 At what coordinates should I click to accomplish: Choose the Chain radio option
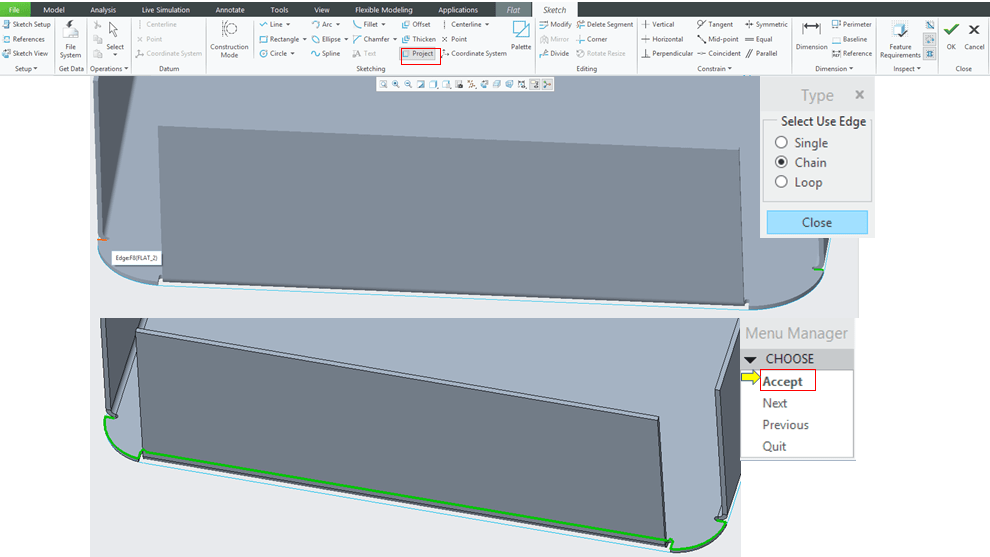[x=782, y=162]
